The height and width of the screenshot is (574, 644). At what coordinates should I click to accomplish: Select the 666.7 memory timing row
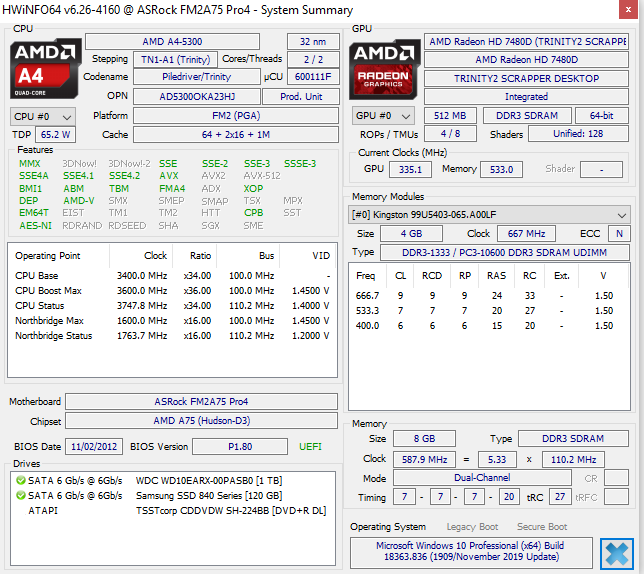coord(489,296)
